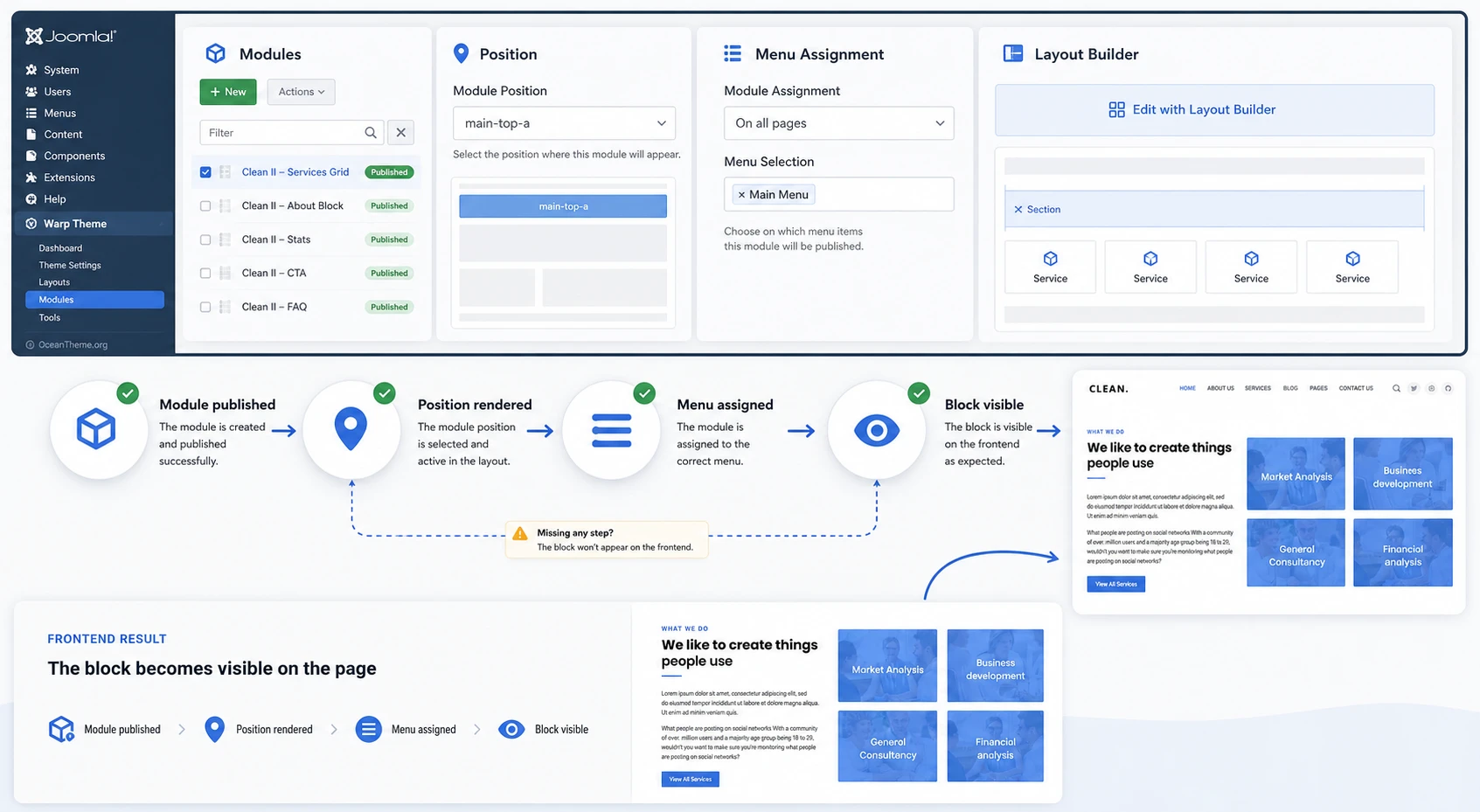The width and height of the screenshot is (1480, 812).
Task: Click Block visible eye in bottom breadcrumb
Action: click(x=511, y=729)
